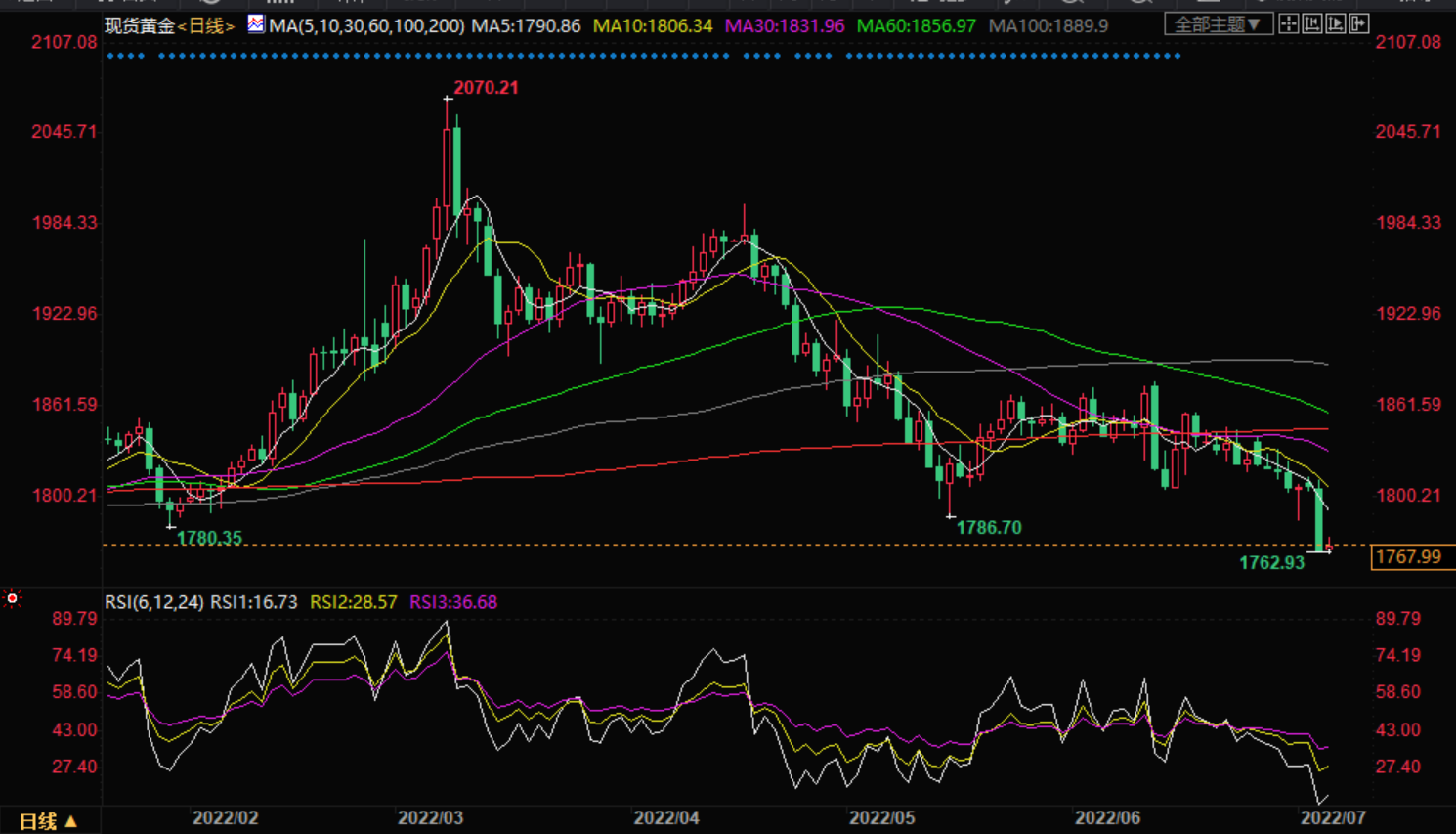
Task: Click the yellow MA10:1806.34 legend entry
Action: (653, 25)
